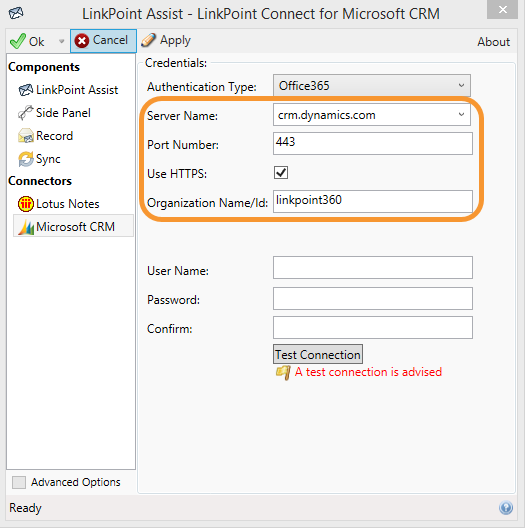
Task: Click the Cancel label in toolbar
Action: (x=110, y=40)
